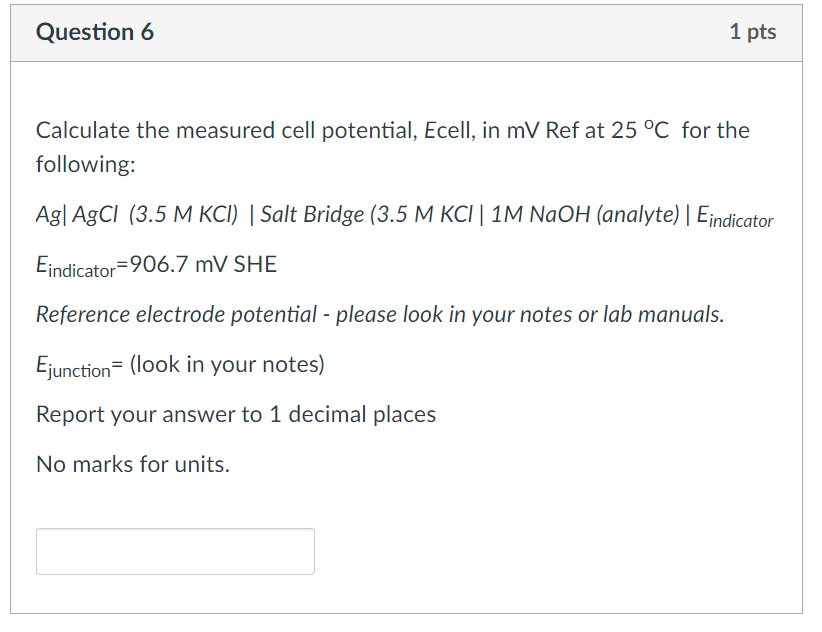Click the empty answer input box
Image resolution: width=822 pixels, height=632 pixels.
175,551
